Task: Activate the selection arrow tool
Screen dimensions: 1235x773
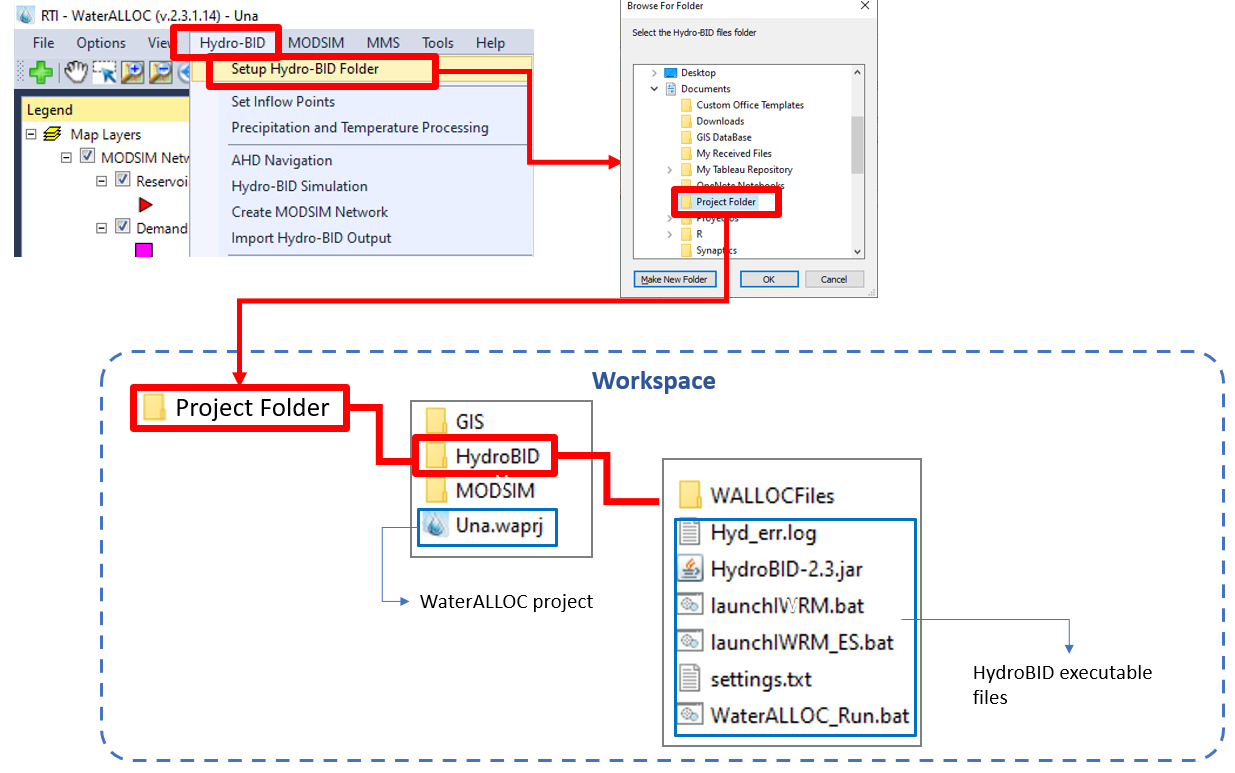Action: coord(105,72)
